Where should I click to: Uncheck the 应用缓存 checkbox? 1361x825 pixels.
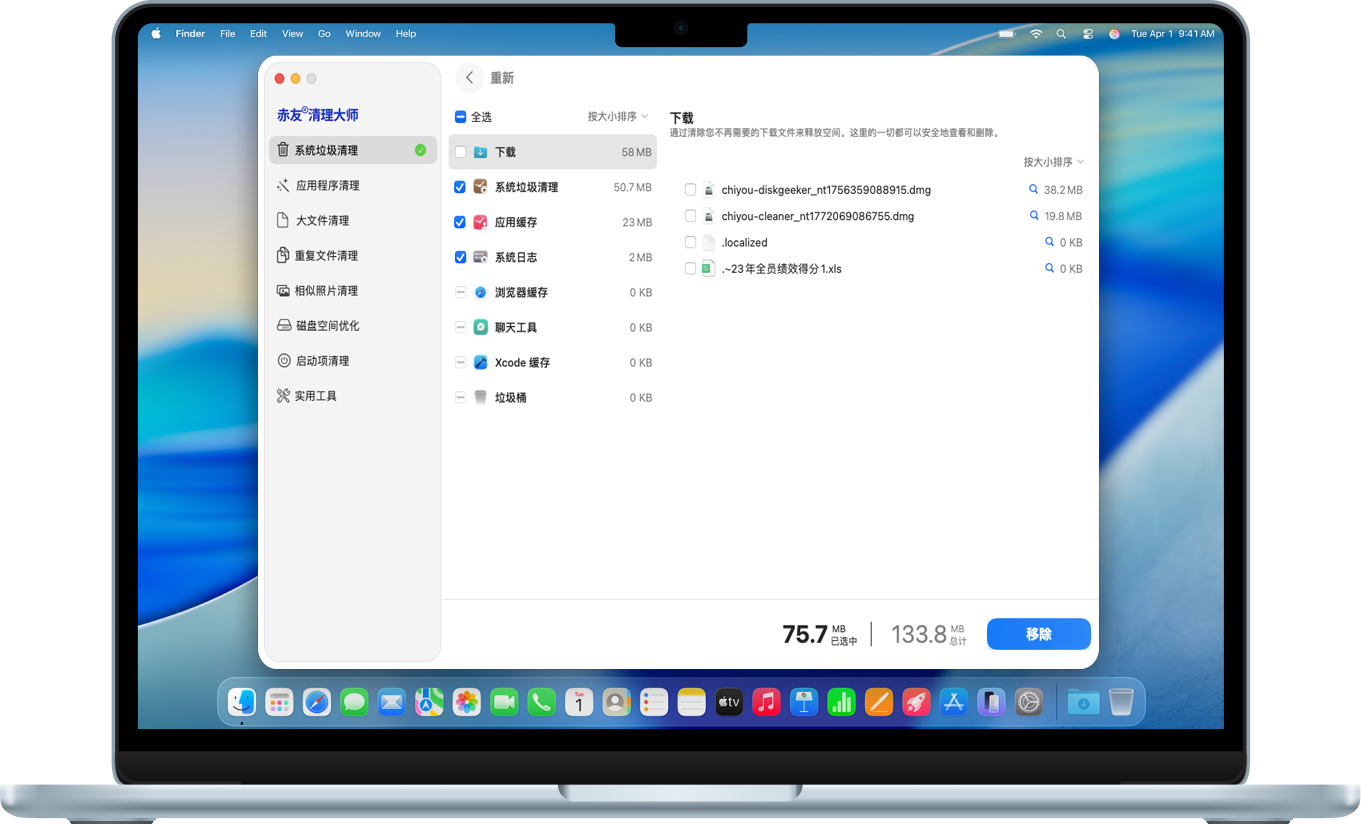coord(460,222)
